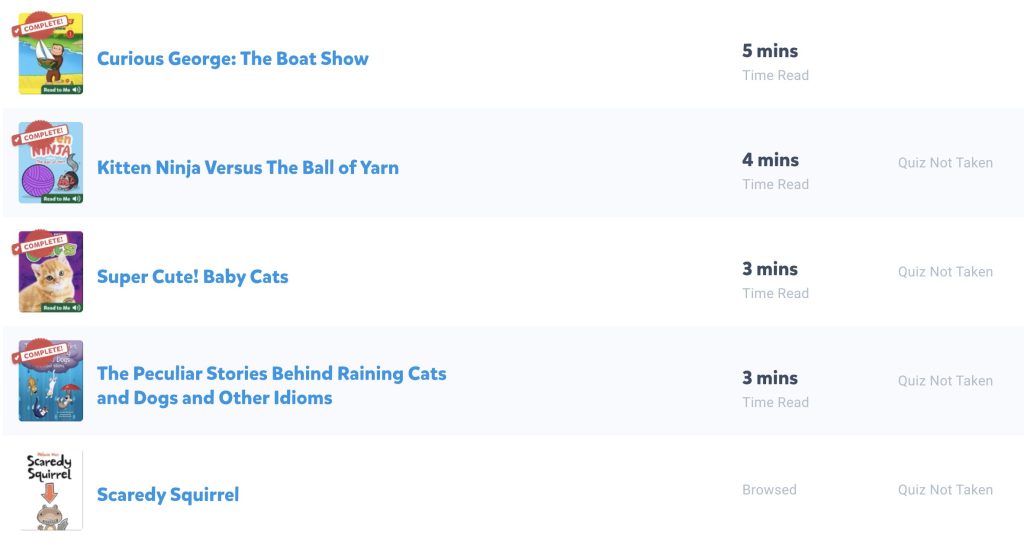Viewport: 1024px width, 552px height.
Task: Click the COMPLETE! badge on Raining Cats book
Action: pos(39,352)
